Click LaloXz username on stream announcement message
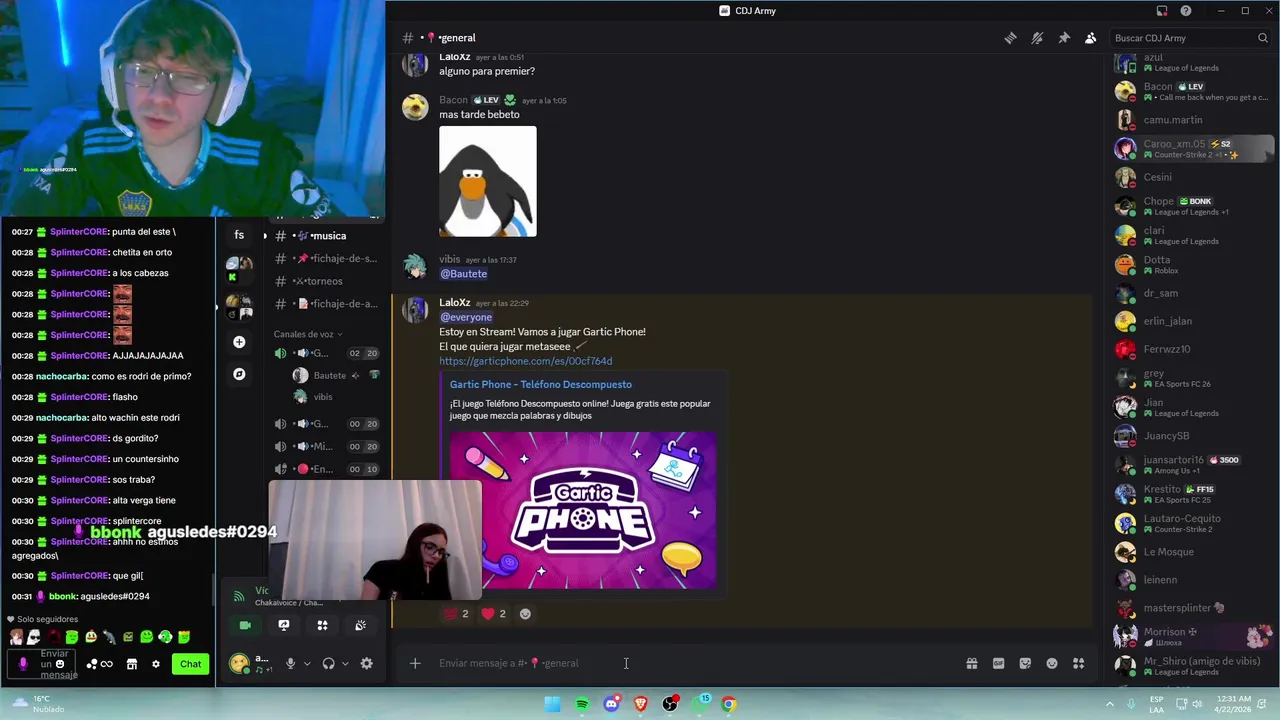The image size is (1280, 720). pyautogui.click(x=454, y=303)
